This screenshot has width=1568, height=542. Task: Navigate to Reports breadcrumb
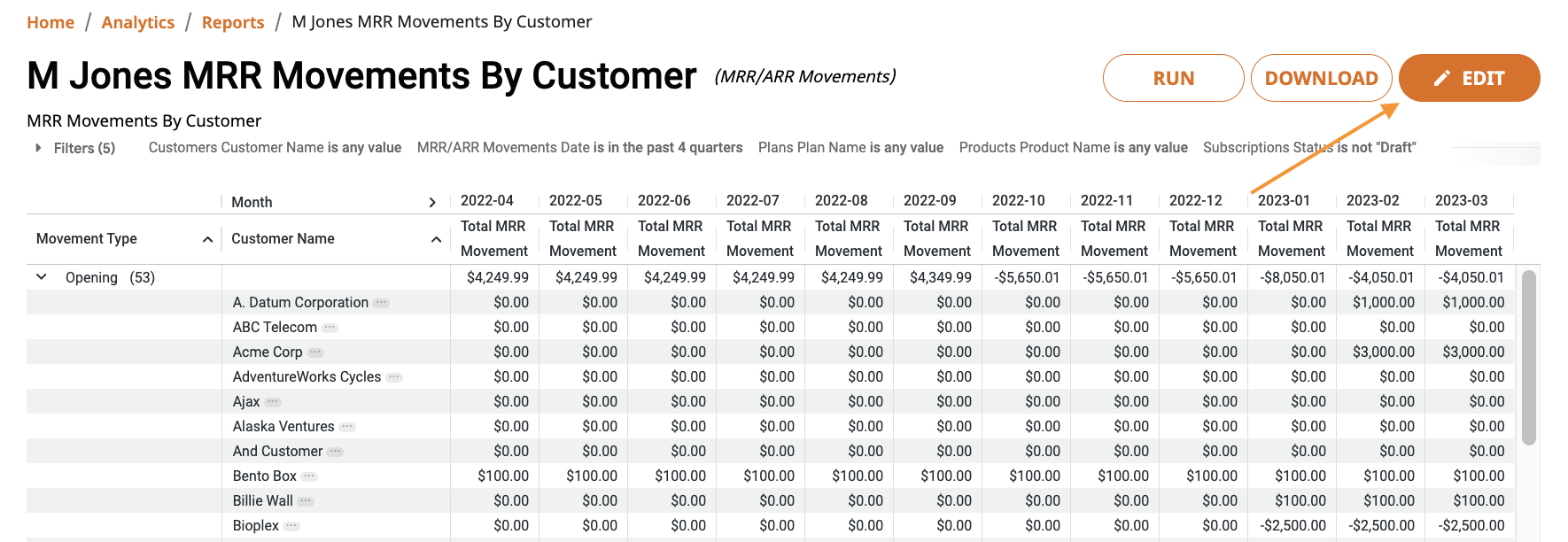233,22
